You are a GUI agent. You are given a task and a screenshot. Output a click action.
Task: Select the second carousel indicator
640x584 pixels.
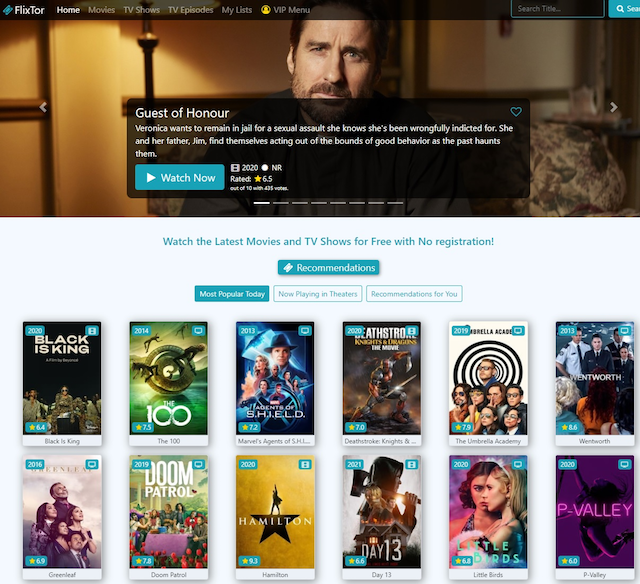click(281, 203)
